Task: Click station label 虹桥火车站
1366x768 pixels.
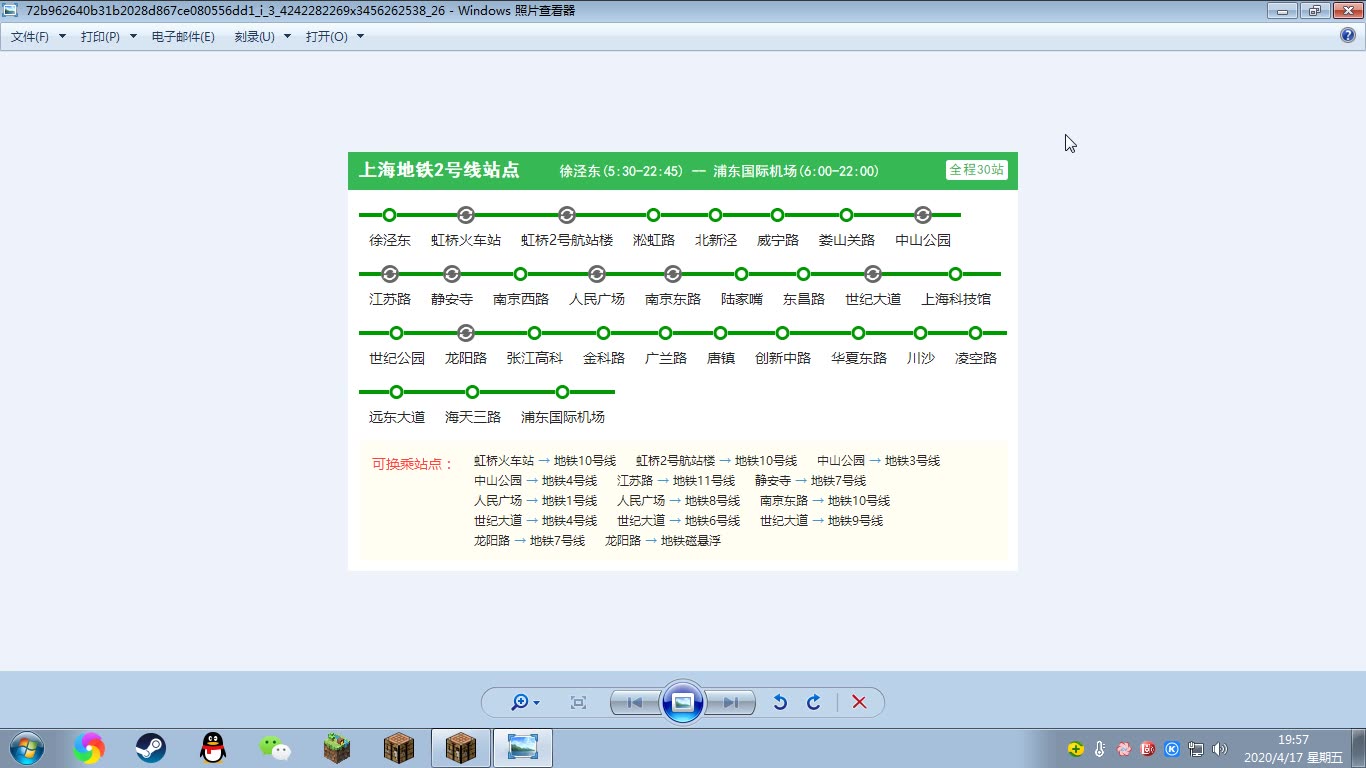Action: pos(466,240)
